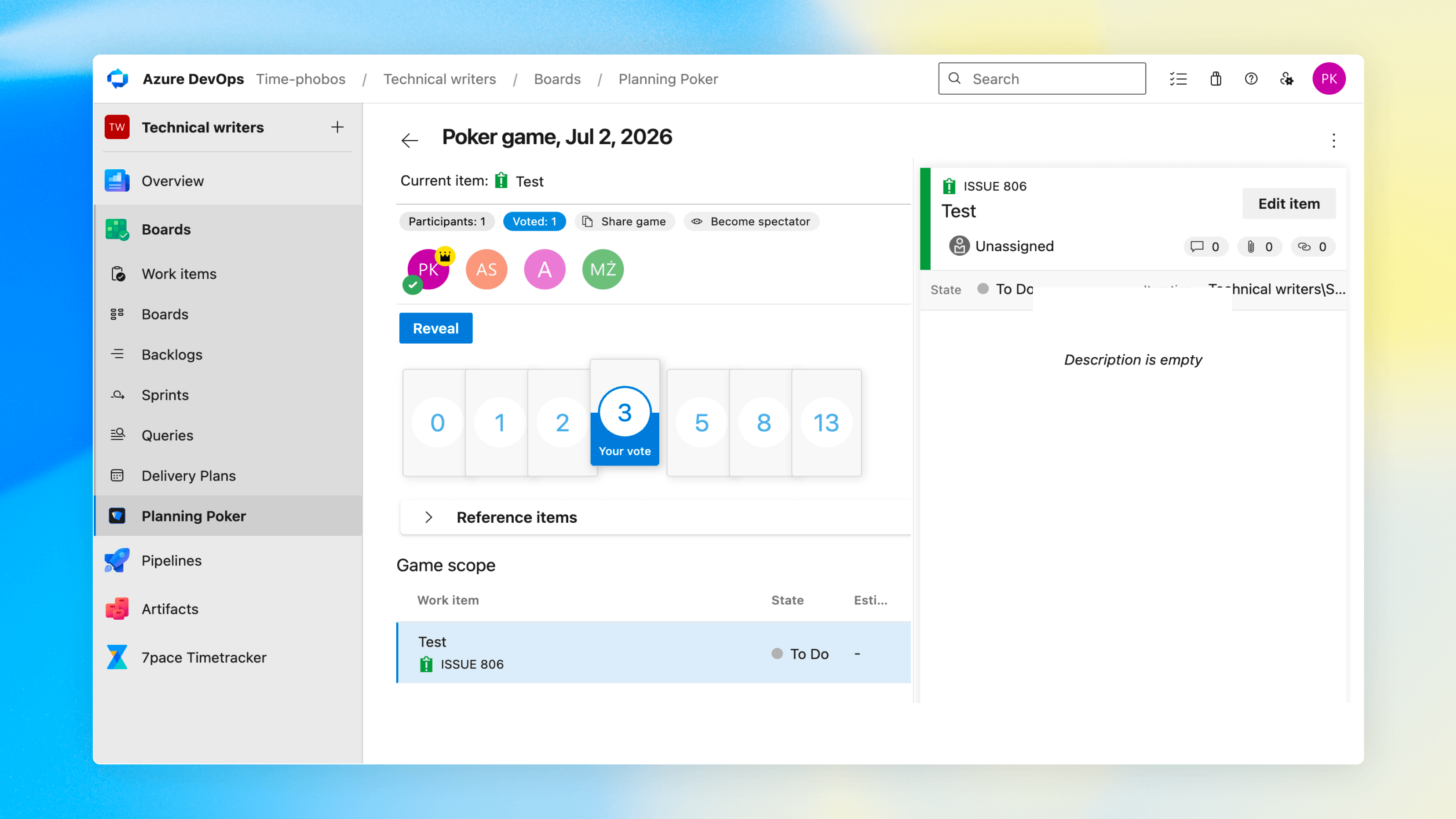
Task: Select the Test ISSUE 806 row in Game scope
Action: (653, 652)
